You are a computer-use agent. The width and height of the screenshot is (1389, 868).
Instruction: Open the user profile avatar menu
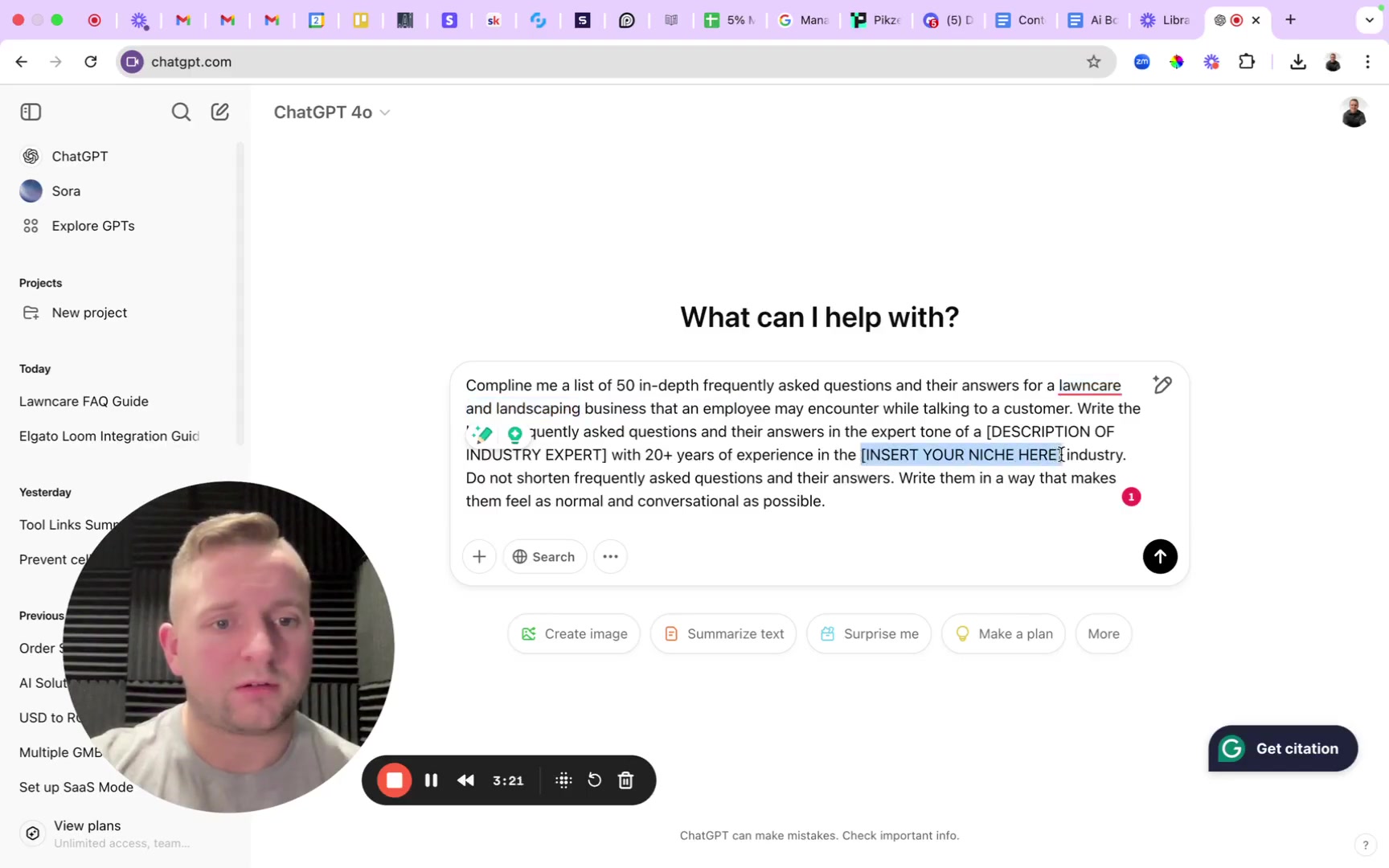[1354, 113]
